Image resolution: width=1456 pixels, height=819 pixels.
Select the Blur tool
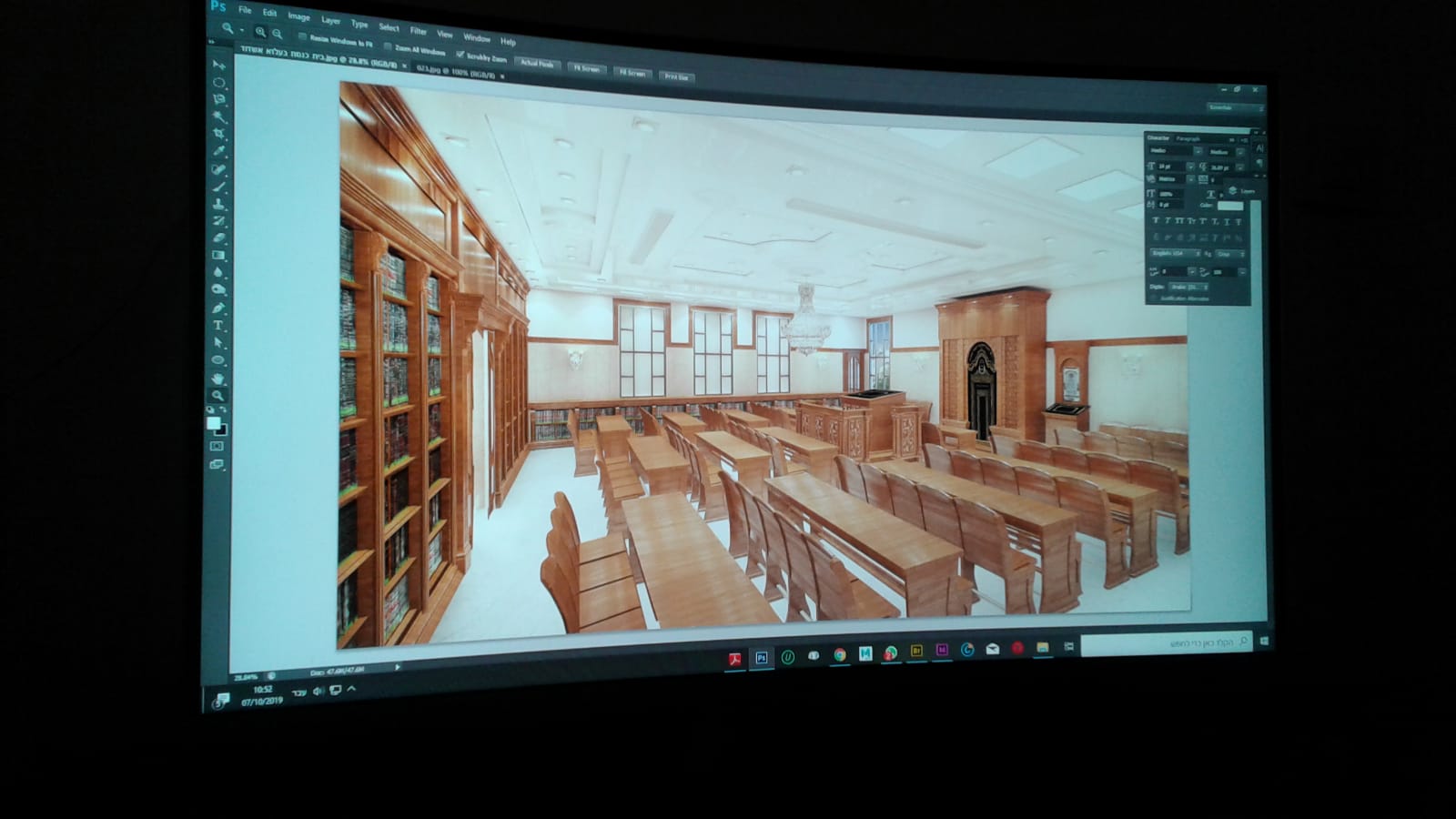click(x=218, y=273)
